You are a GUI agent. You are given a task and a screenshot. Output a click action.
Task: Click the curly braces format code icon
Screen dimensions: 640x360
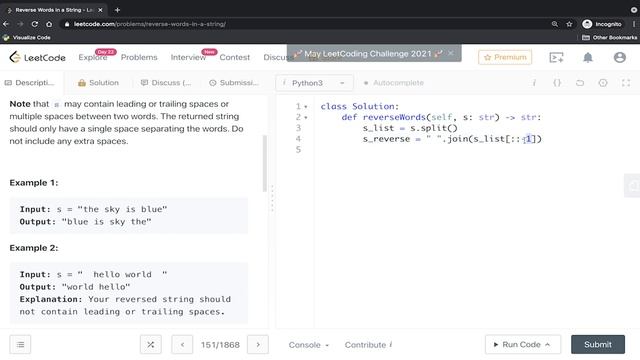(x=557, y=83)
